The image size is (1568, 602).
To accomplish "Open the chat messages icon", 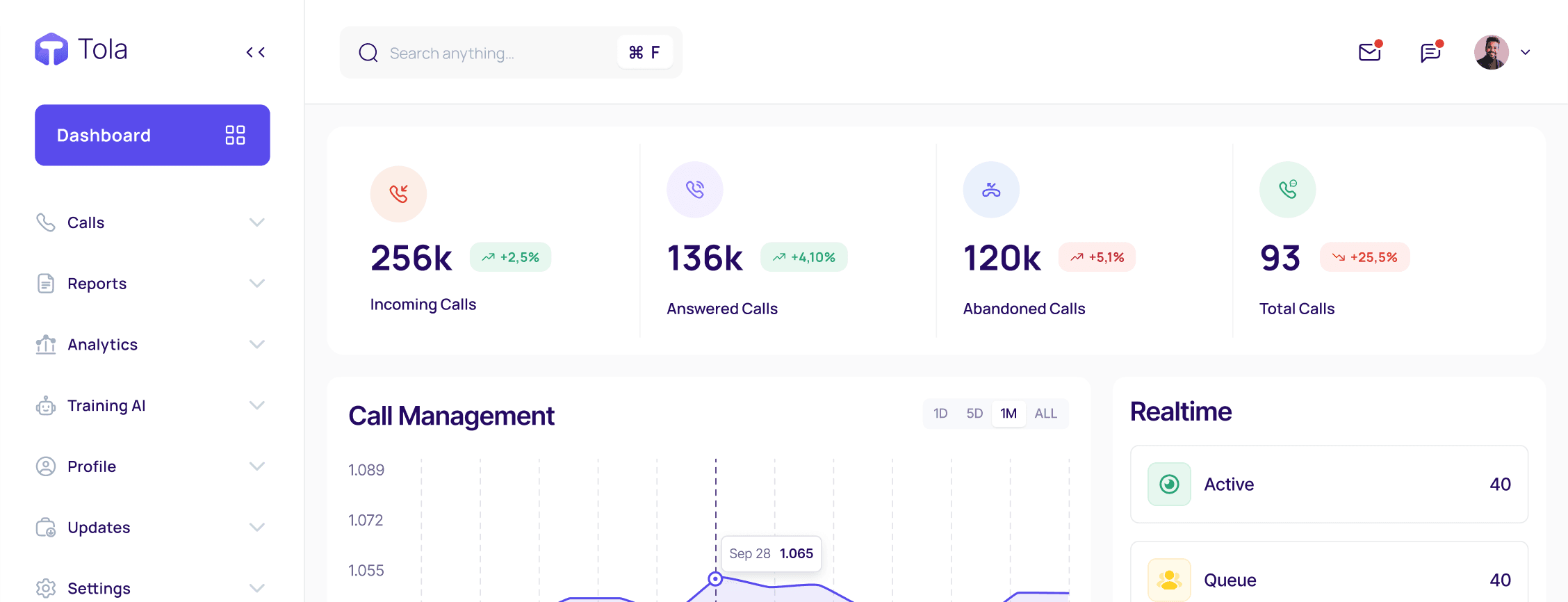I will (x=1431, y=51).
